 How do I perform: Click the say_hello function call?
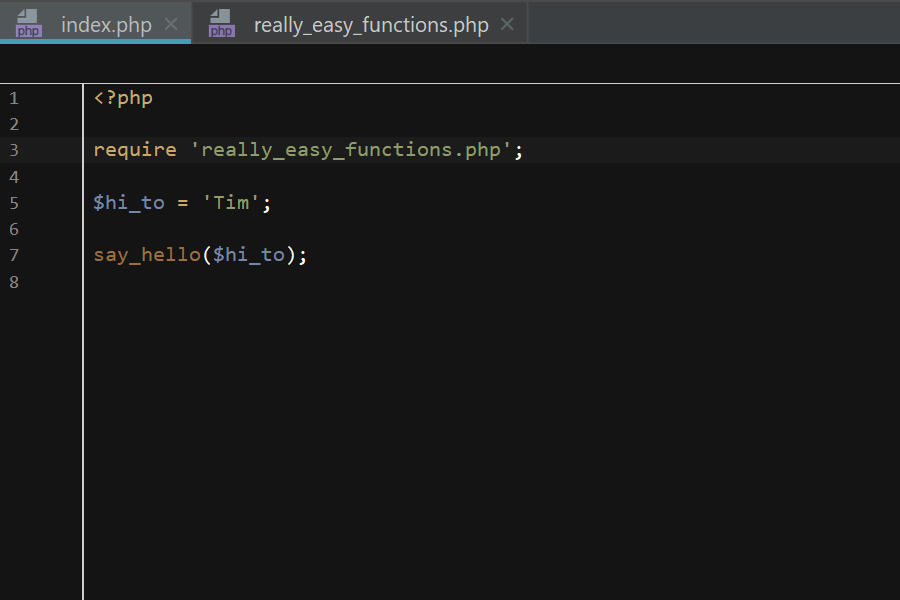[x=147, y=255]
